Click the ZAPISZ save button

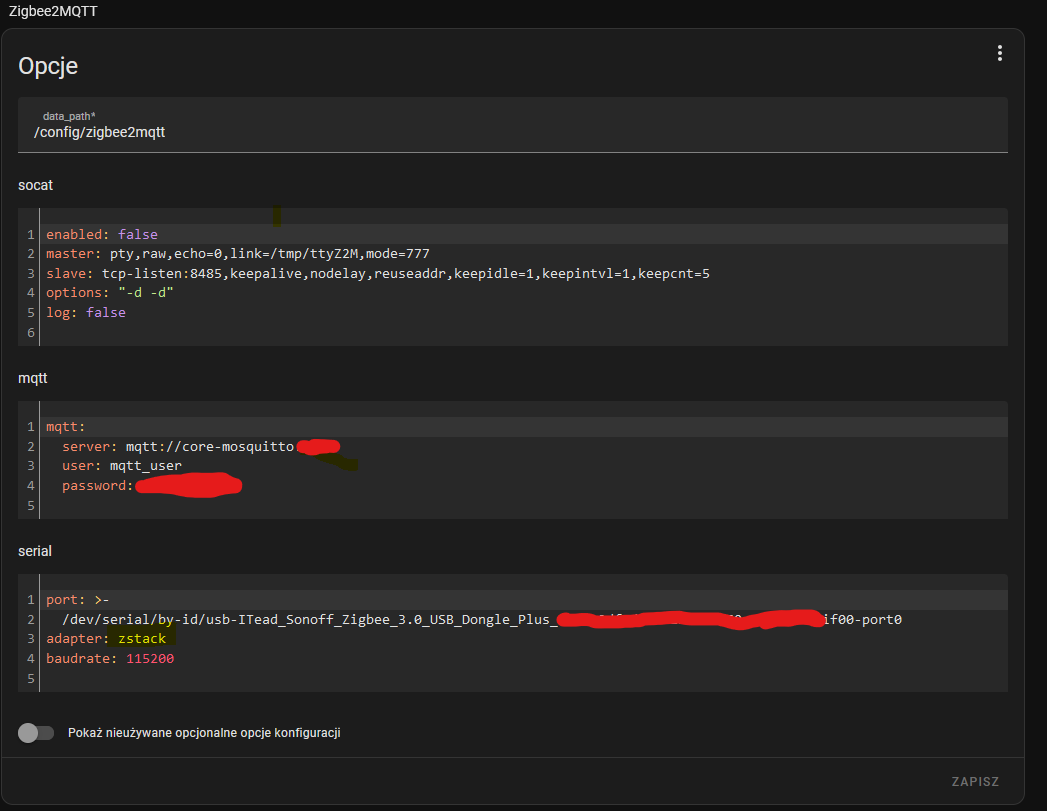click(975, 782)
